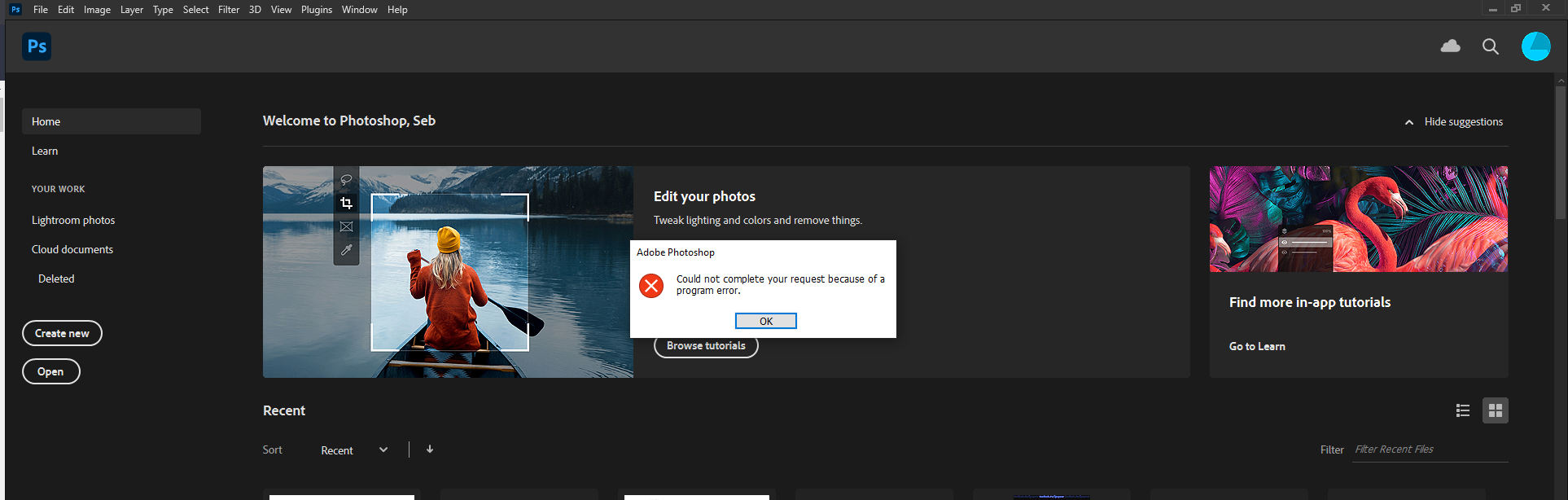Collapse suggestions with Hide suggestions
1568x500 pixels.
pos(1454,121)
